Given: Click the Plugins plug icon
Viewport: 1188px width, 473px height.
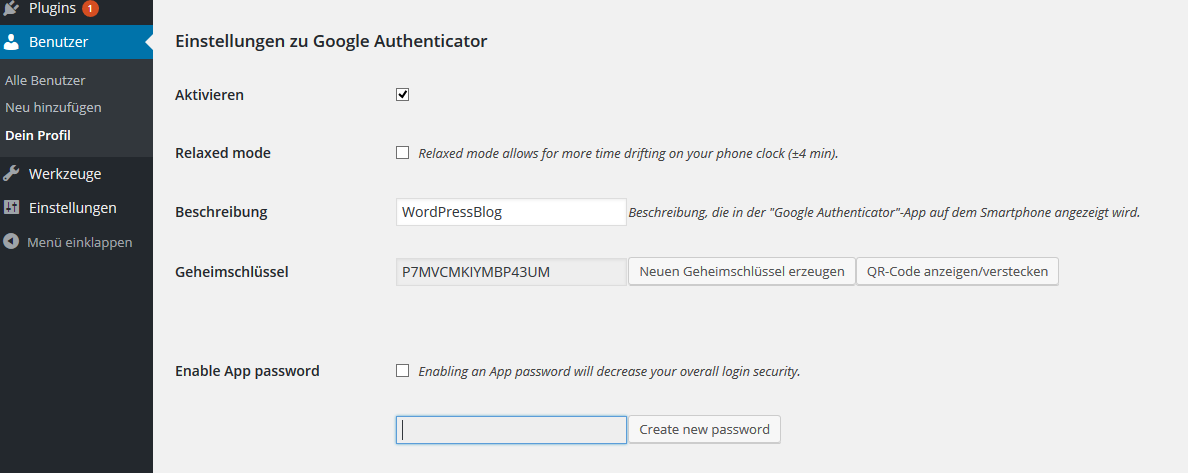Looking at the screenshot, I should (x=12, y=8).
